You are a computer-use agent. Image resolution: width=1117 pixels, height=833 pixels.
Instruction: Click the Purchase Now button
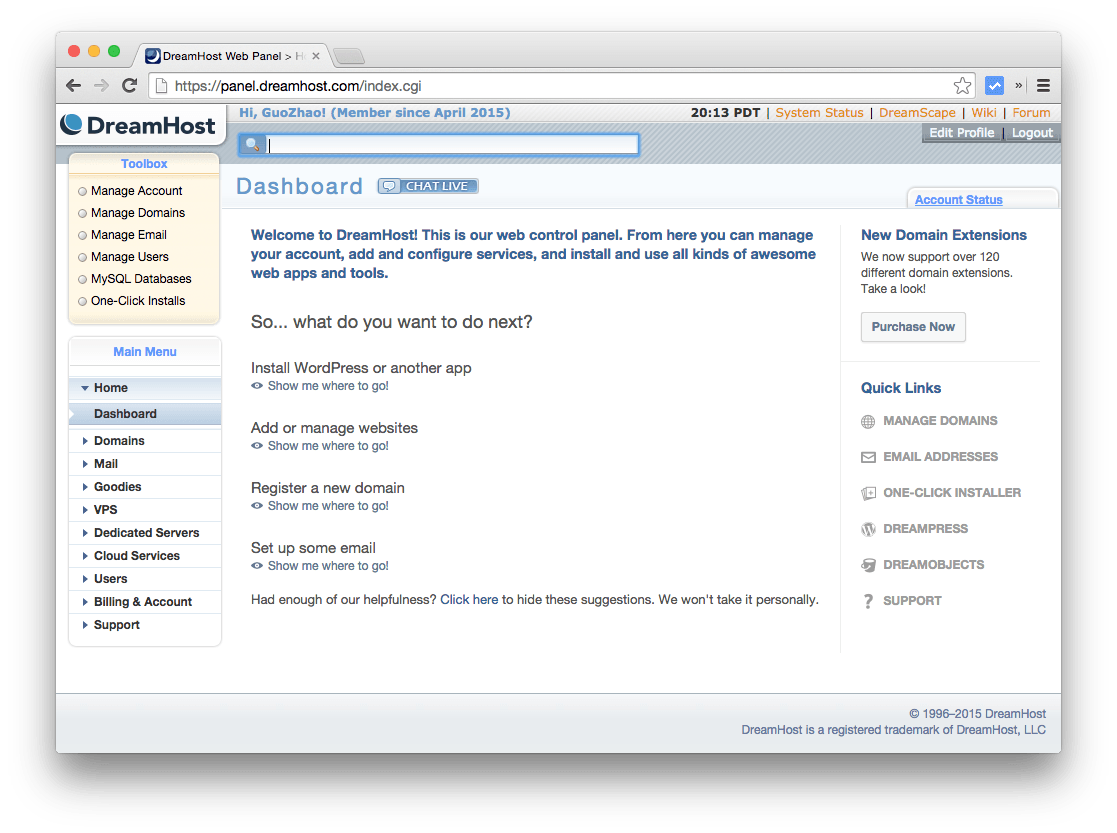912,327
